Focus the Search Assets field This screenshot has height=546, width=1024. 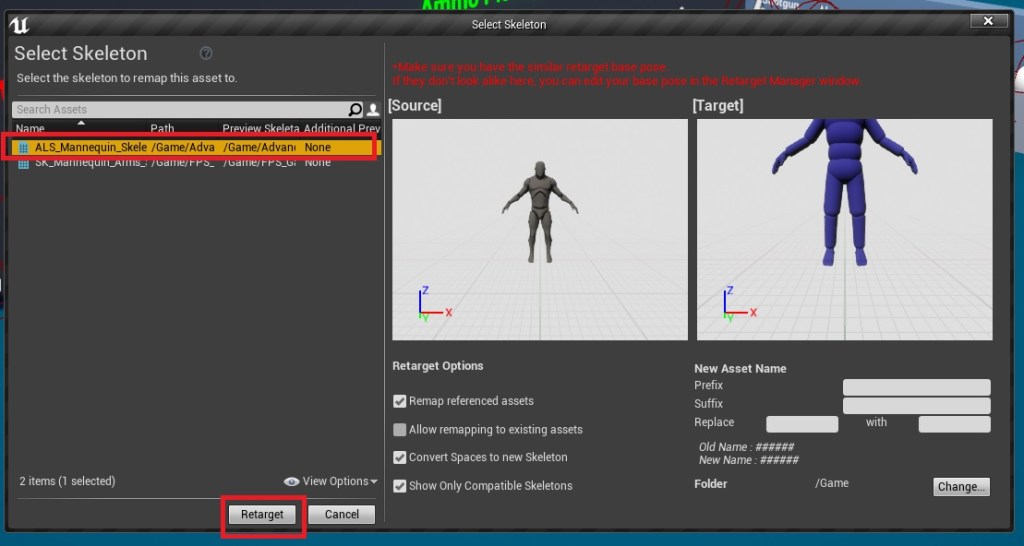pyautogui.click(x=180, y=110)
